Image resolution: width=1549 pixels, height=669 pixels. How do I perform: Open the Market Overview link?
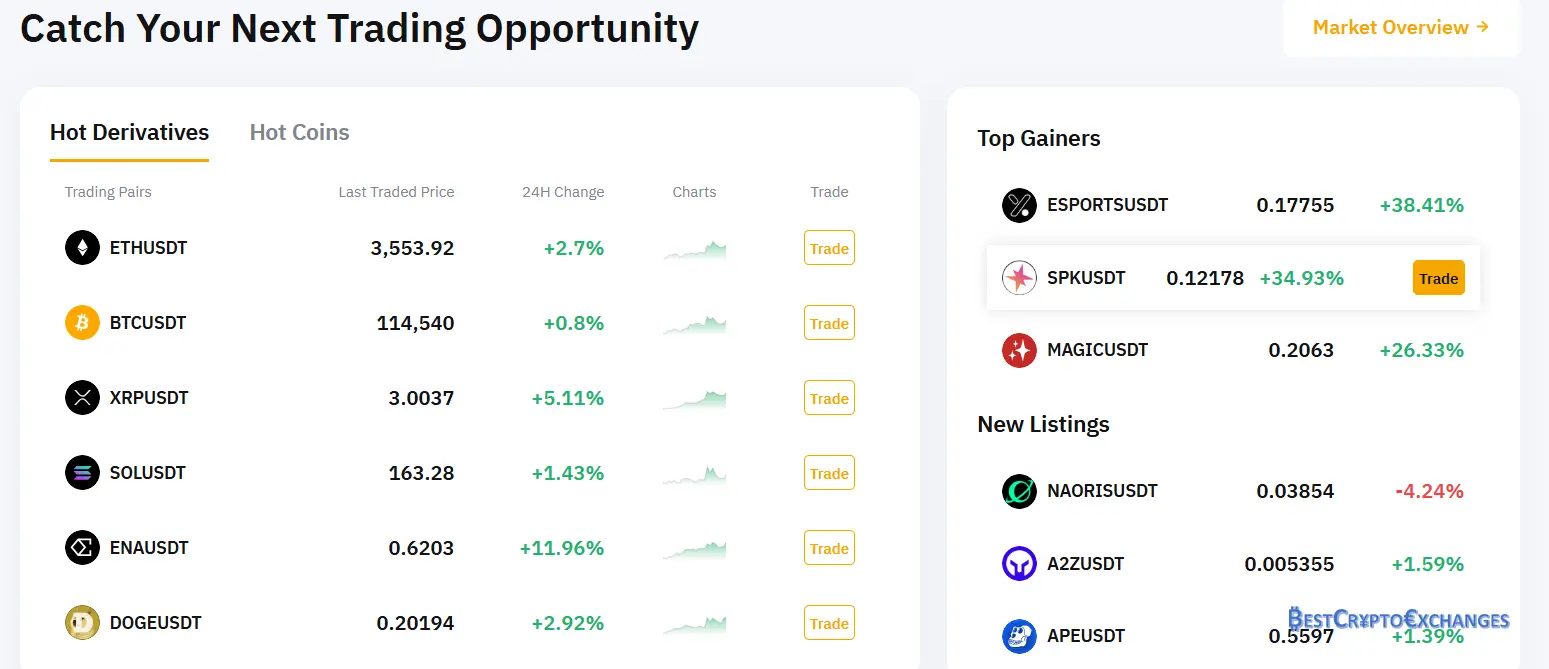click(1401, 27)
